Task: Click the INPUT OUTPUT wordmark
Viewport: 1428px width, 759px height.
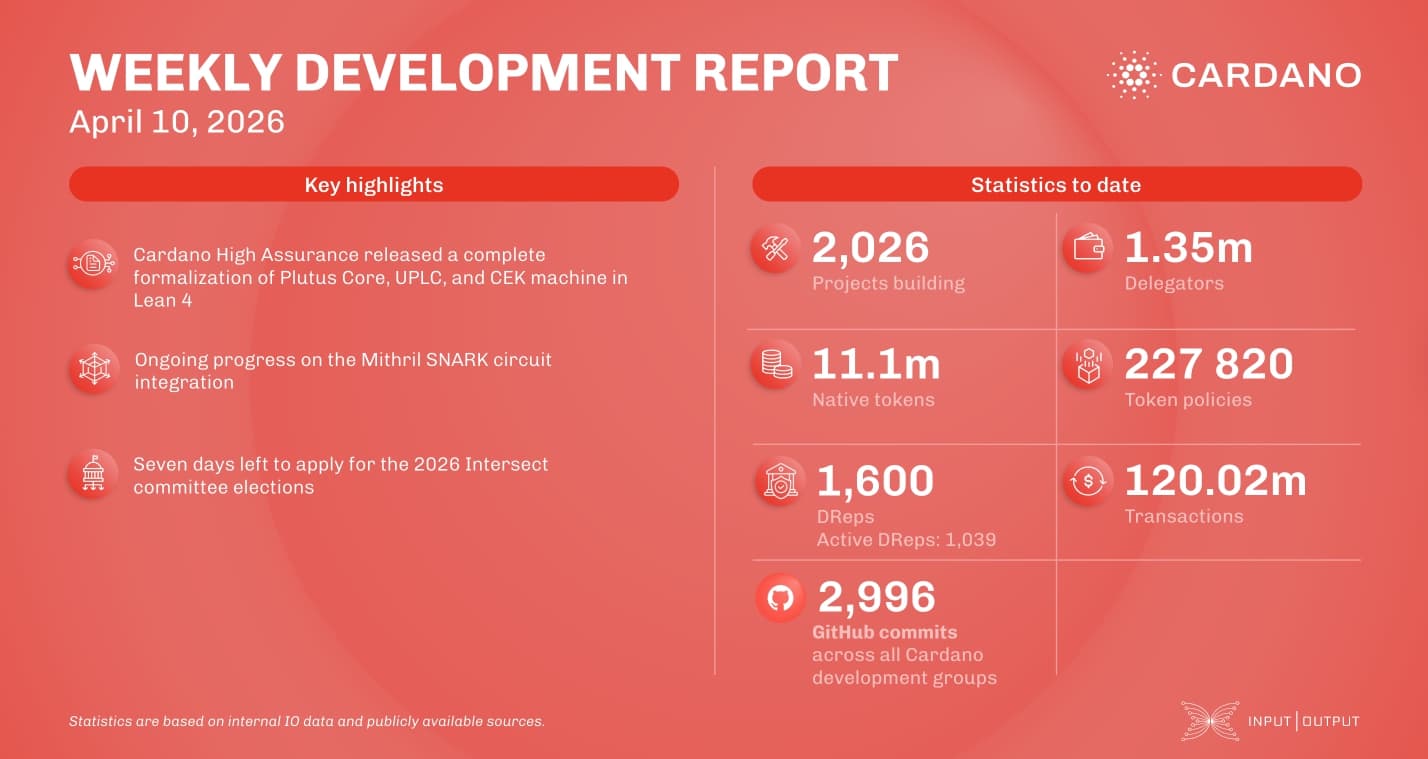Action: (1303, 720)
